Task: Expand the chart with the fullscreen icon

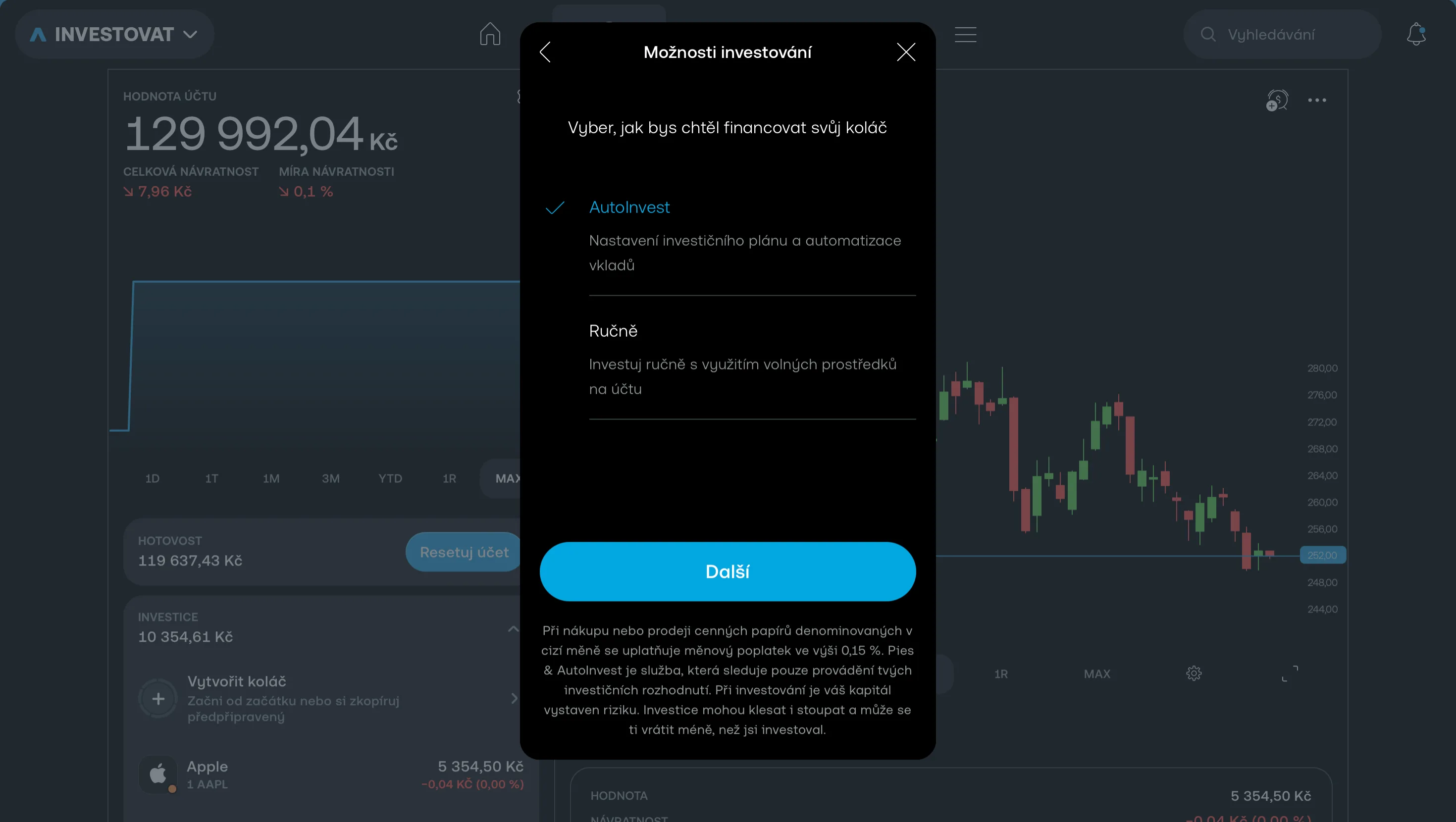Action: 1291,673
